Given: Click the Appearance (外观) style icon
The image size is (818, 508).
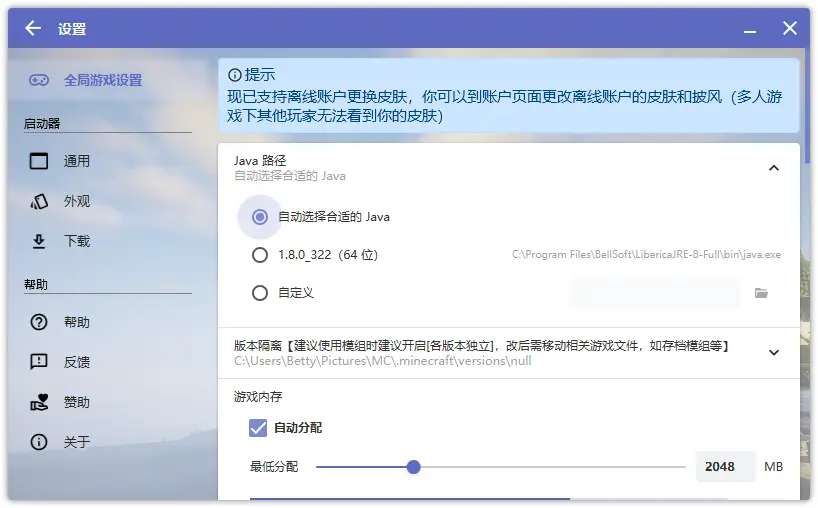Looking at the screenshot, I should (x=39, y=201).
